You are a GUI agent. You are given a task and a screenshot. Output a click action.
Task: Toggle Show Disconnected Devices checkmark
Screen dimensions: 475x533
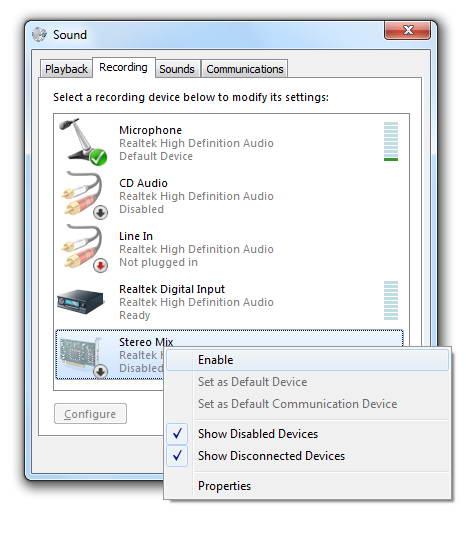(177, 455)
